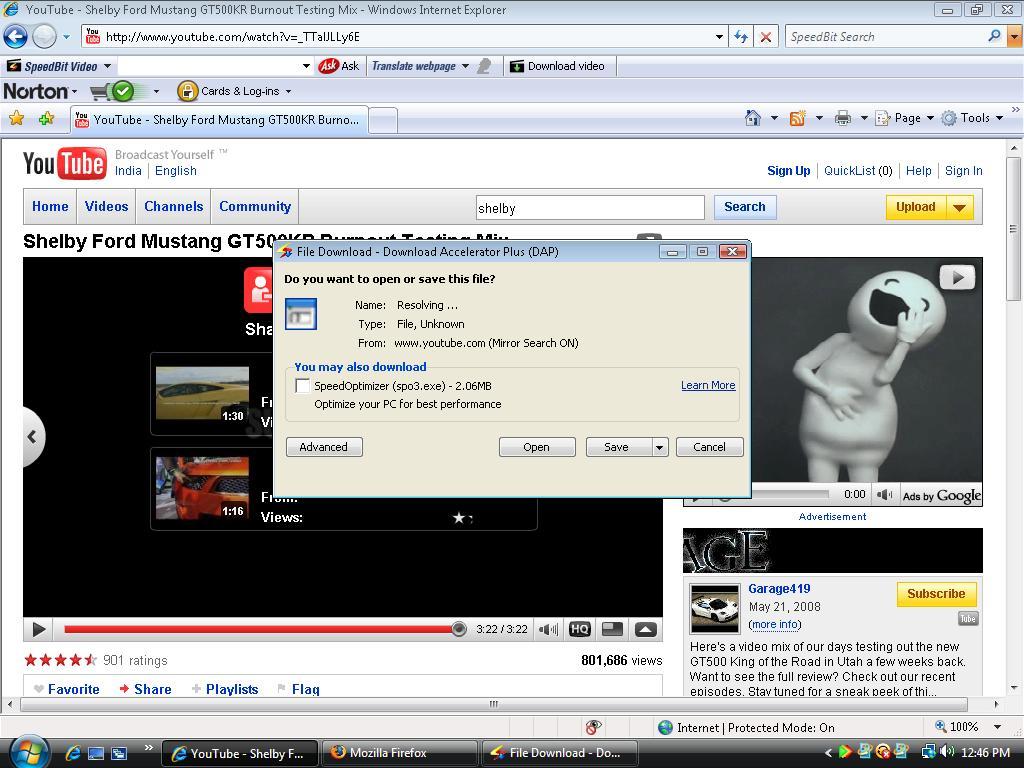1024x768 pixels.
Task: Click the player pop-up arrow icon
Action: pos(645,630)
